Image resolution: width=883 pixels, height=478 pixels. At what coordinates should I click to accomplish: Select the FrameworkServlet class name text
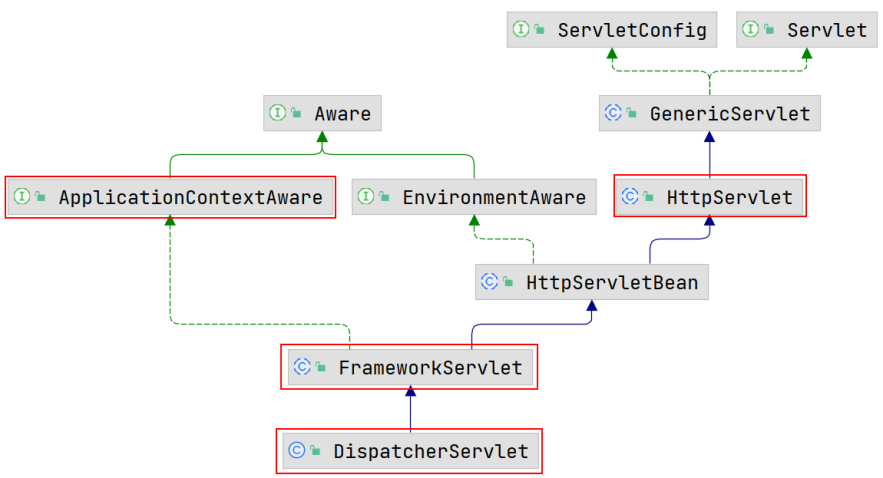tap(430, 367)
